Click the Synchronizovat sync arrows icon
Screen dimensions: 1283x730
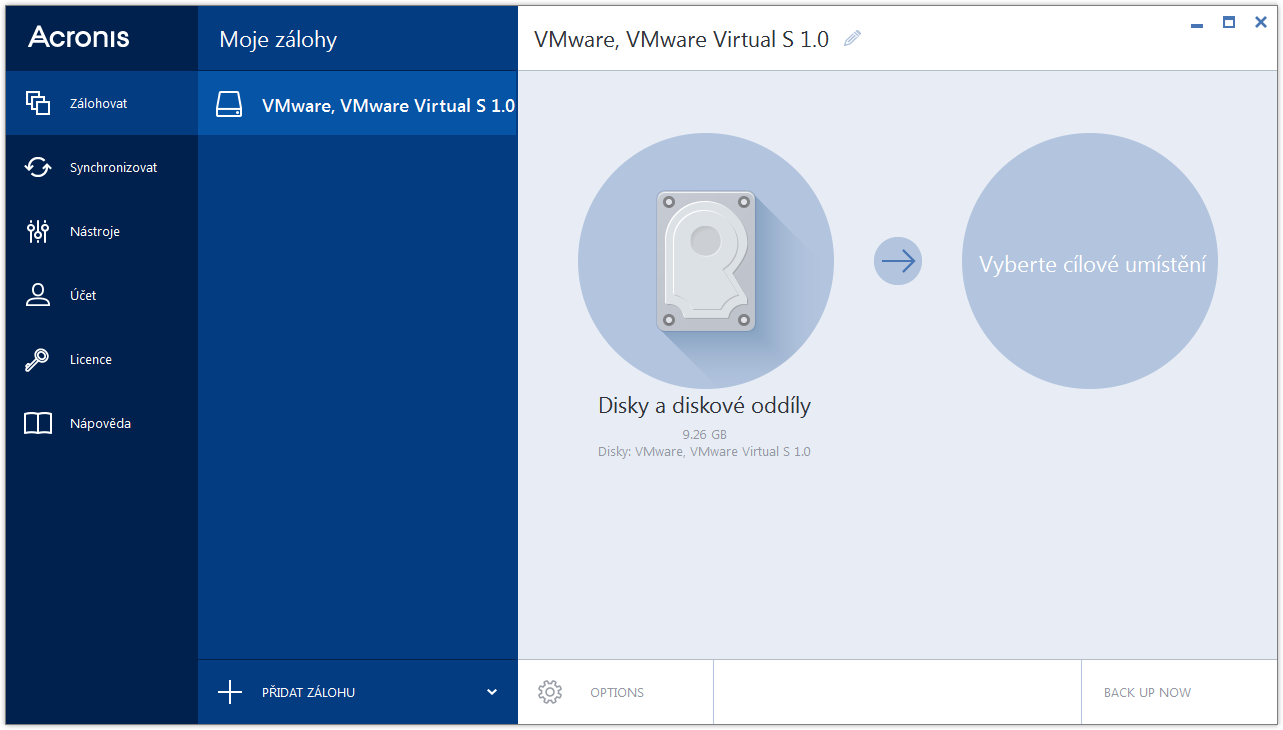coord(38,167)
